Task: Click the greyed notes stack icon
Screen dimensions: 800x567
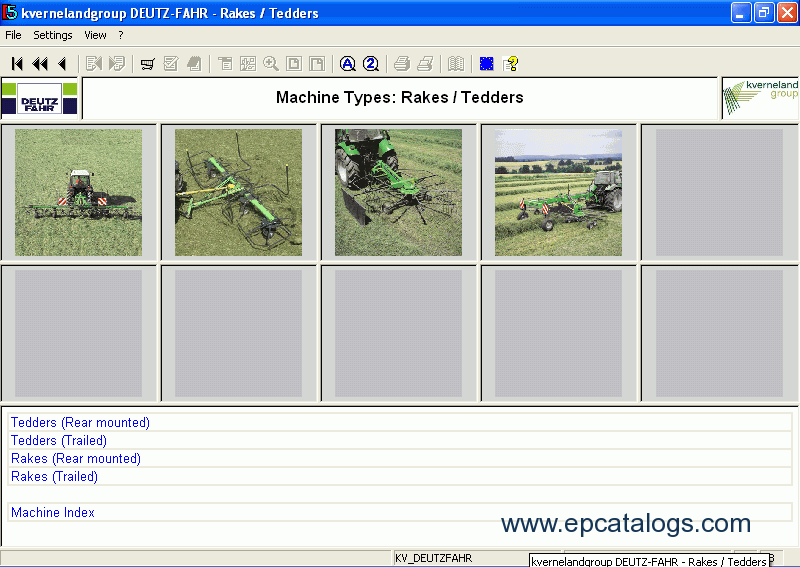Action: click(x=194, y=64)
